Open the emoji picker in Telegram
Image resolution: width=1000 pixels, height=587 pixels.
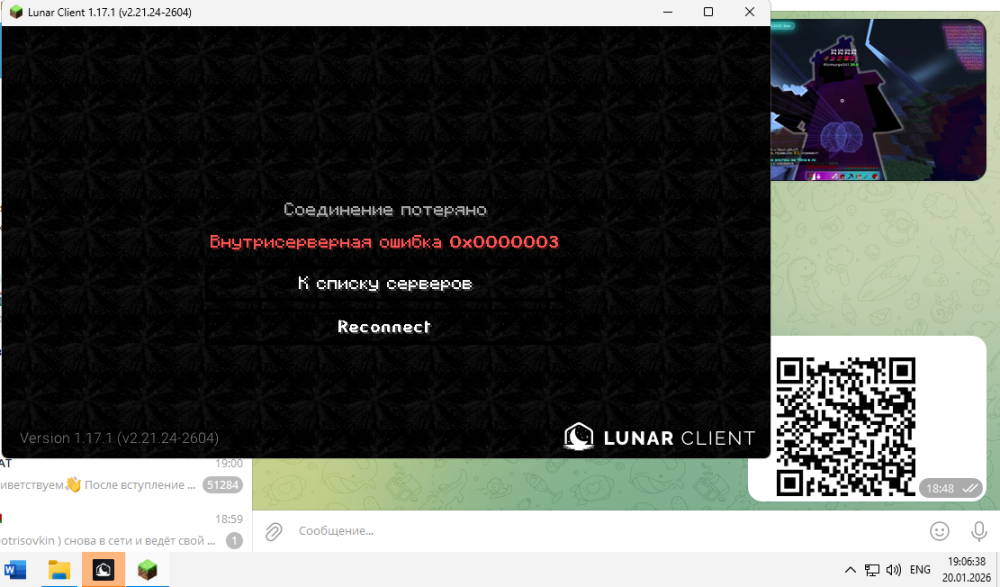pos(939,531)
